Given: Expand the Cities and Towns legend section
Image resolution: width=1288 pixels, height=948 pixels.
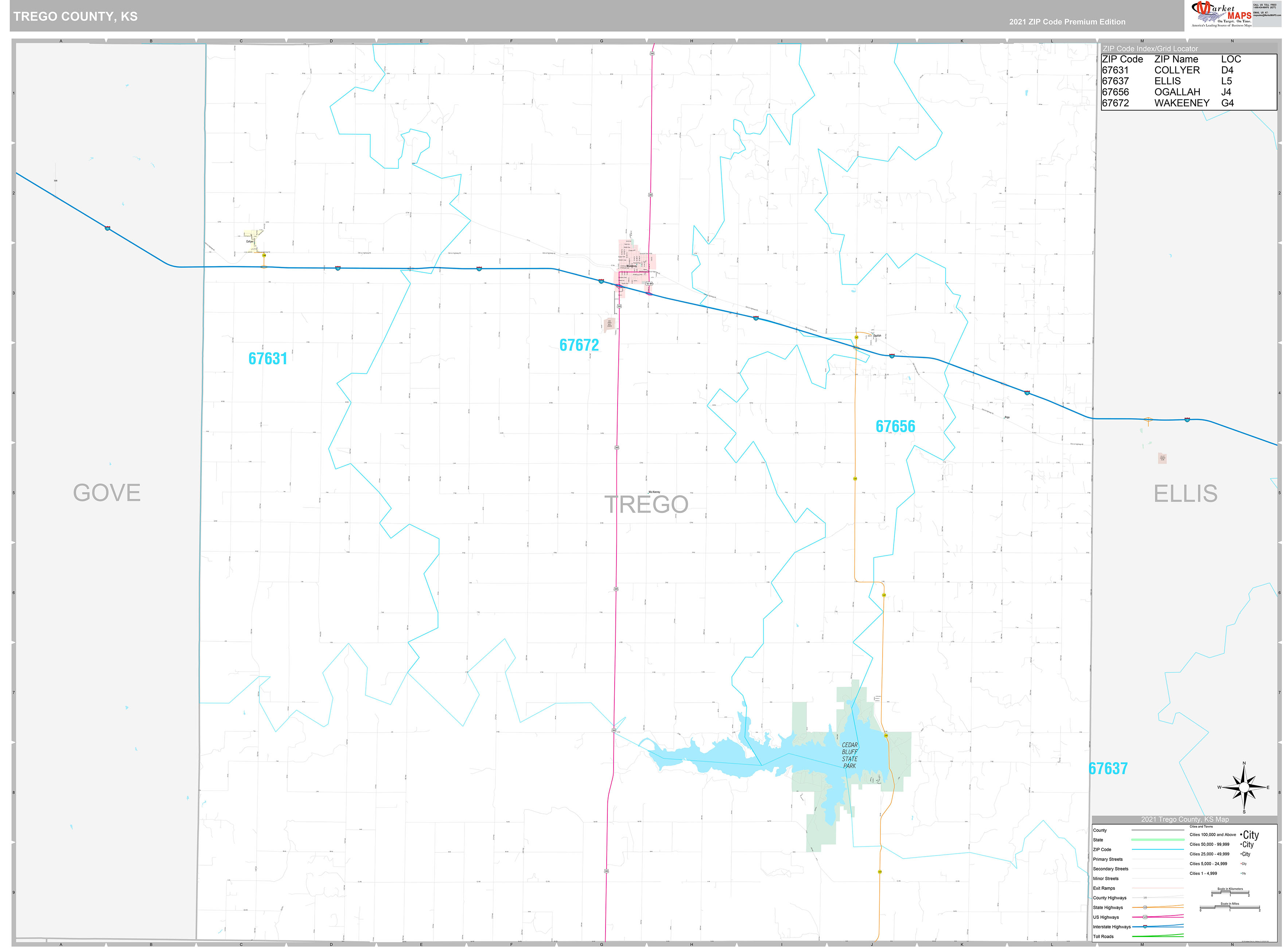Looking at the screenshot, I should 1201,826.
